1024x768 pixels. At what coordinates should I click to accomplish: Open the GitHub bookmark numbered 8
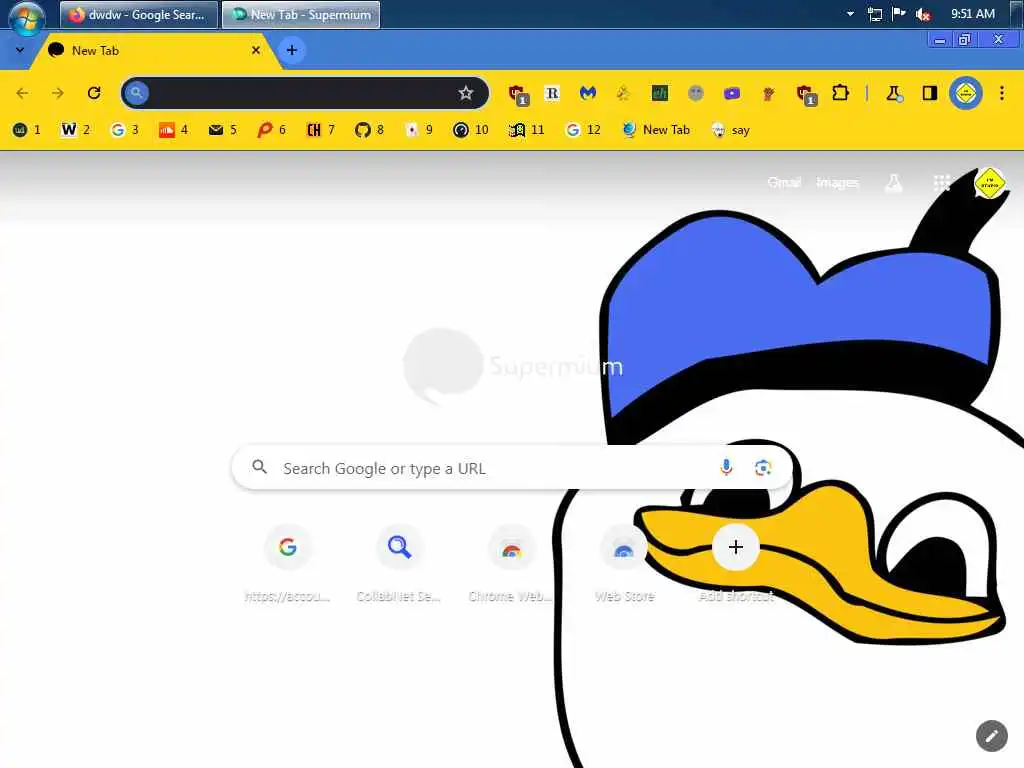click(370, 130)
